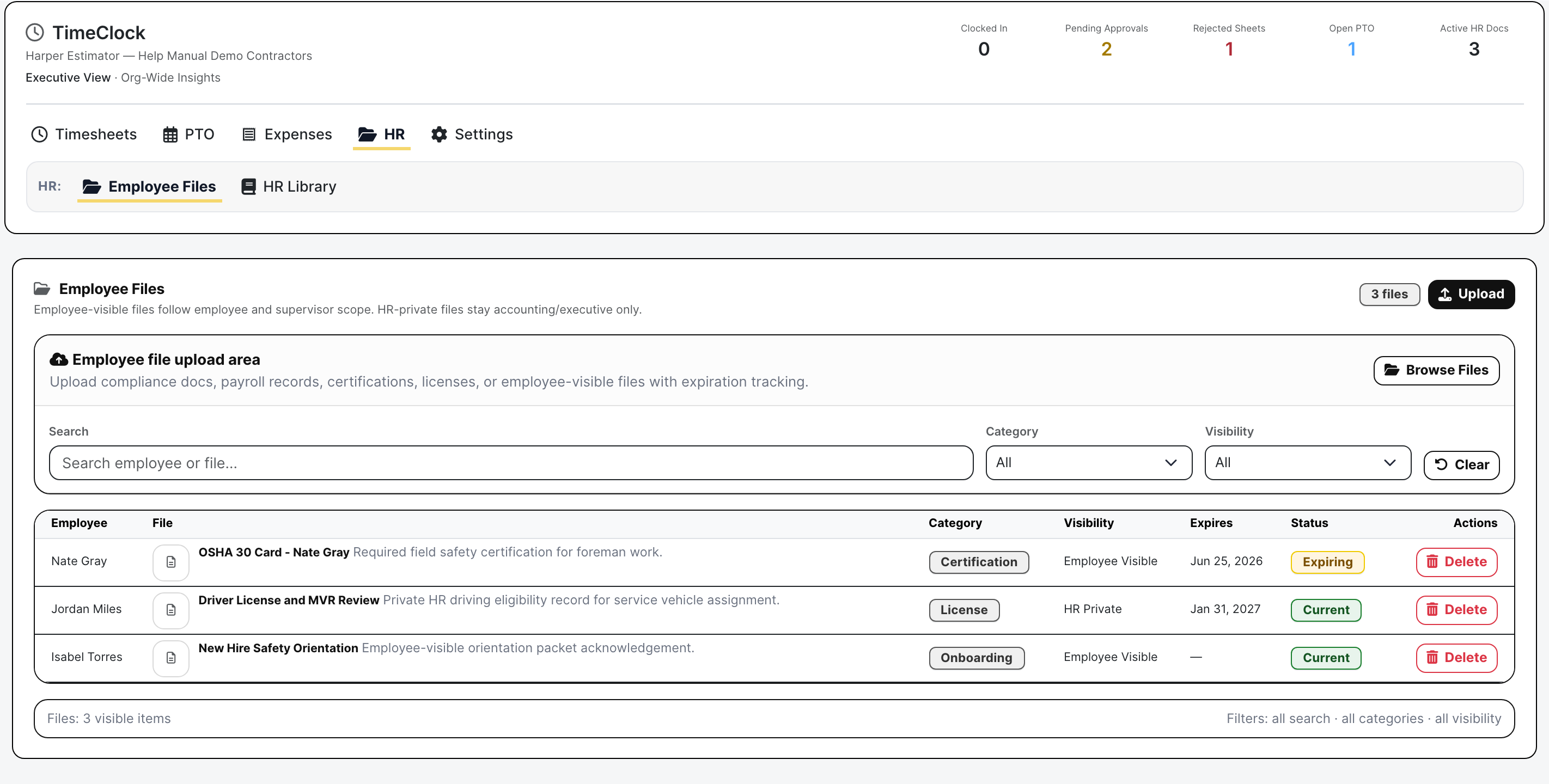Click the Employee Files section heading folder icon

pyautogui.click(x=42, y=289)
